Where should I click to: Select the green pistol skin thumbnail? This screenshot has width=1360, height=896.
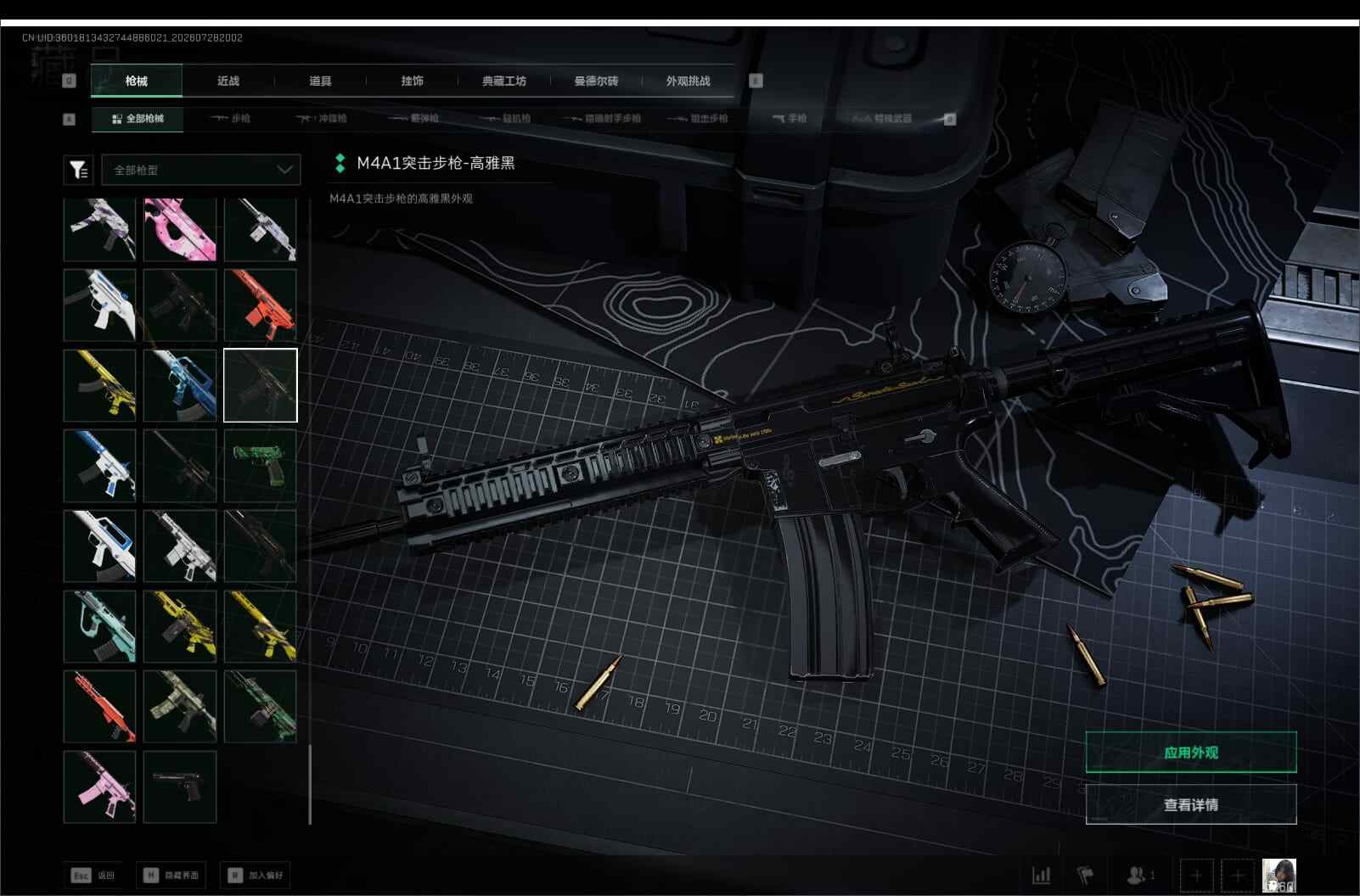(x=261, y=466)
